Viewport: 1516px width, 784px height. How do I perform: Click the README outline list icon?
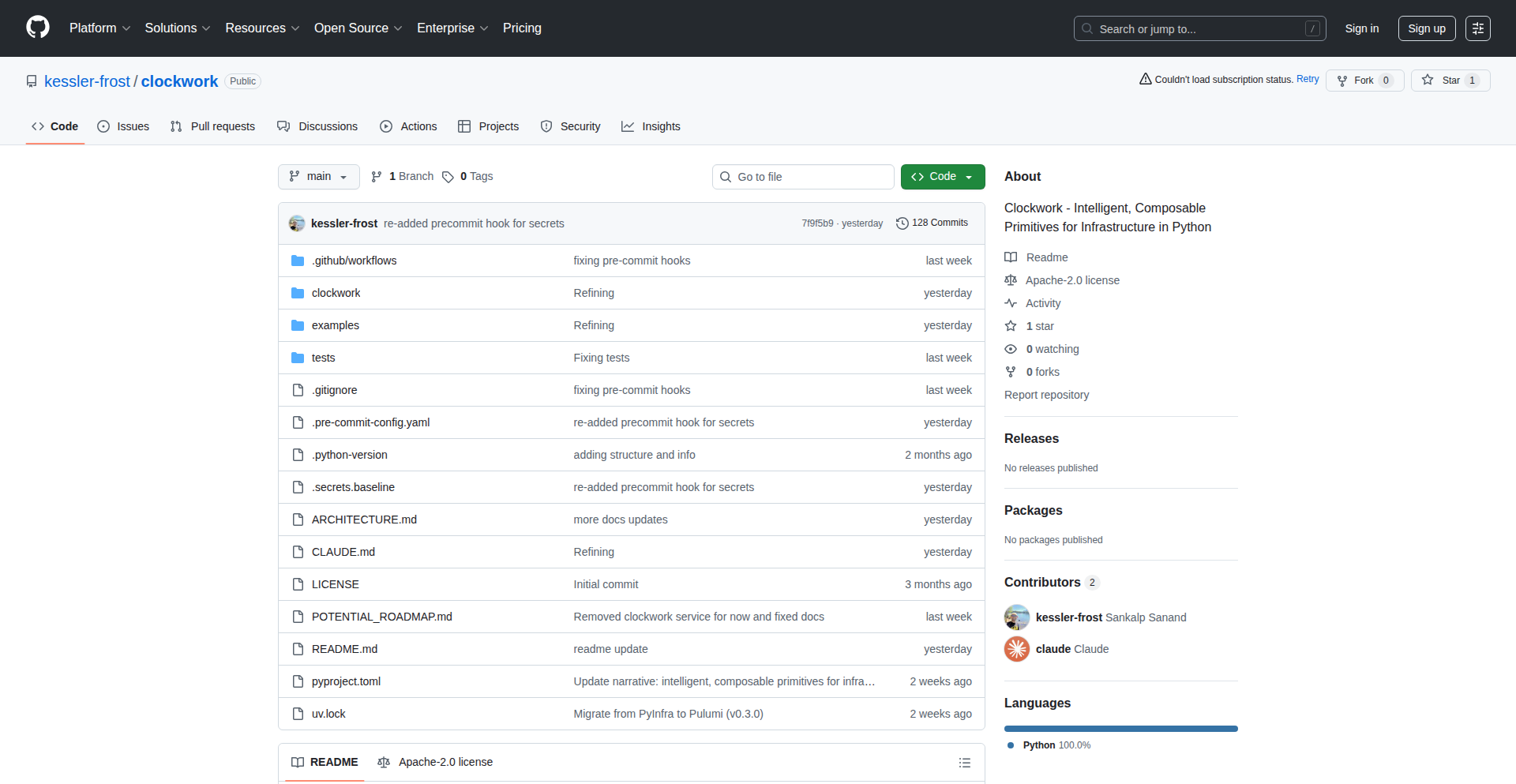point(964,763)
